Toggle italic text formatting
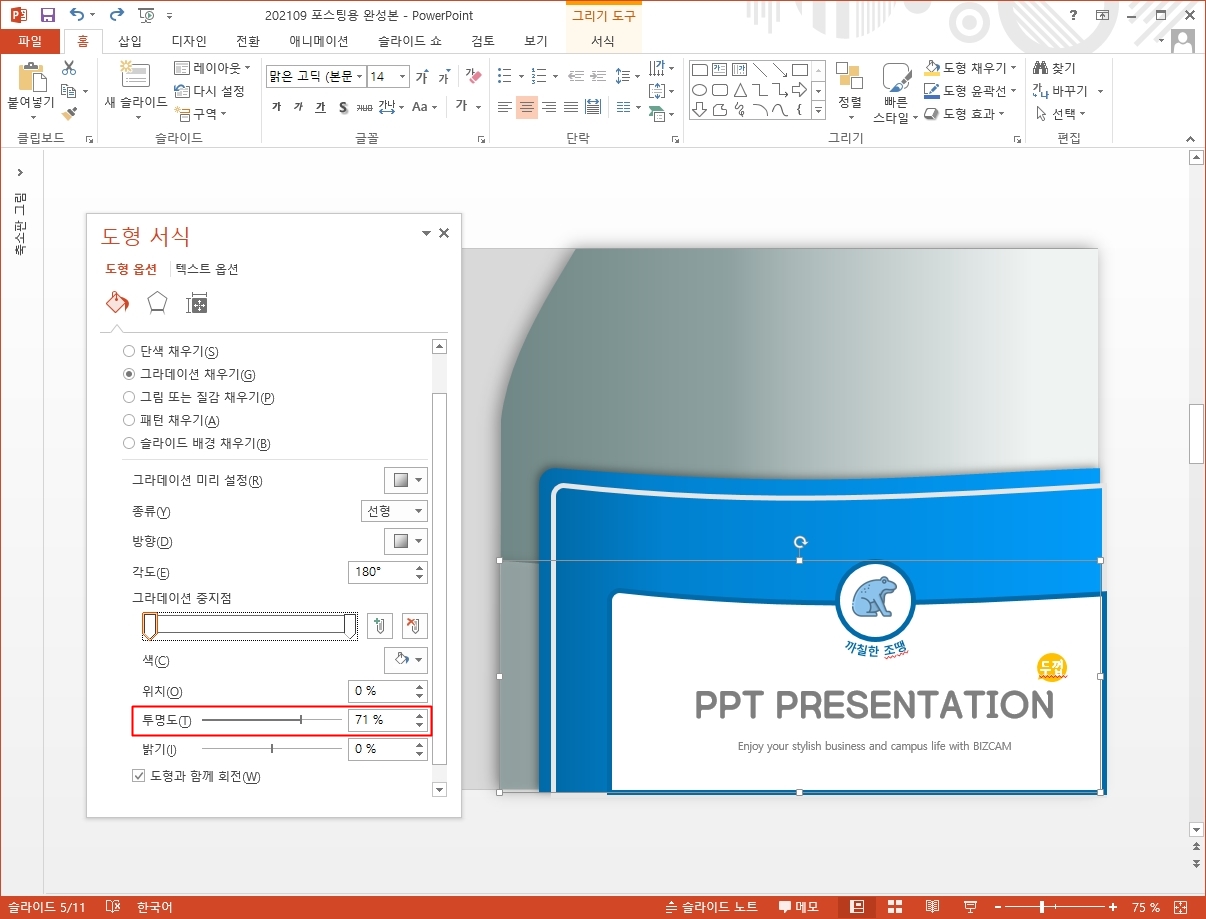This screenshot has height=919, width=1206. tap(299, 107)
